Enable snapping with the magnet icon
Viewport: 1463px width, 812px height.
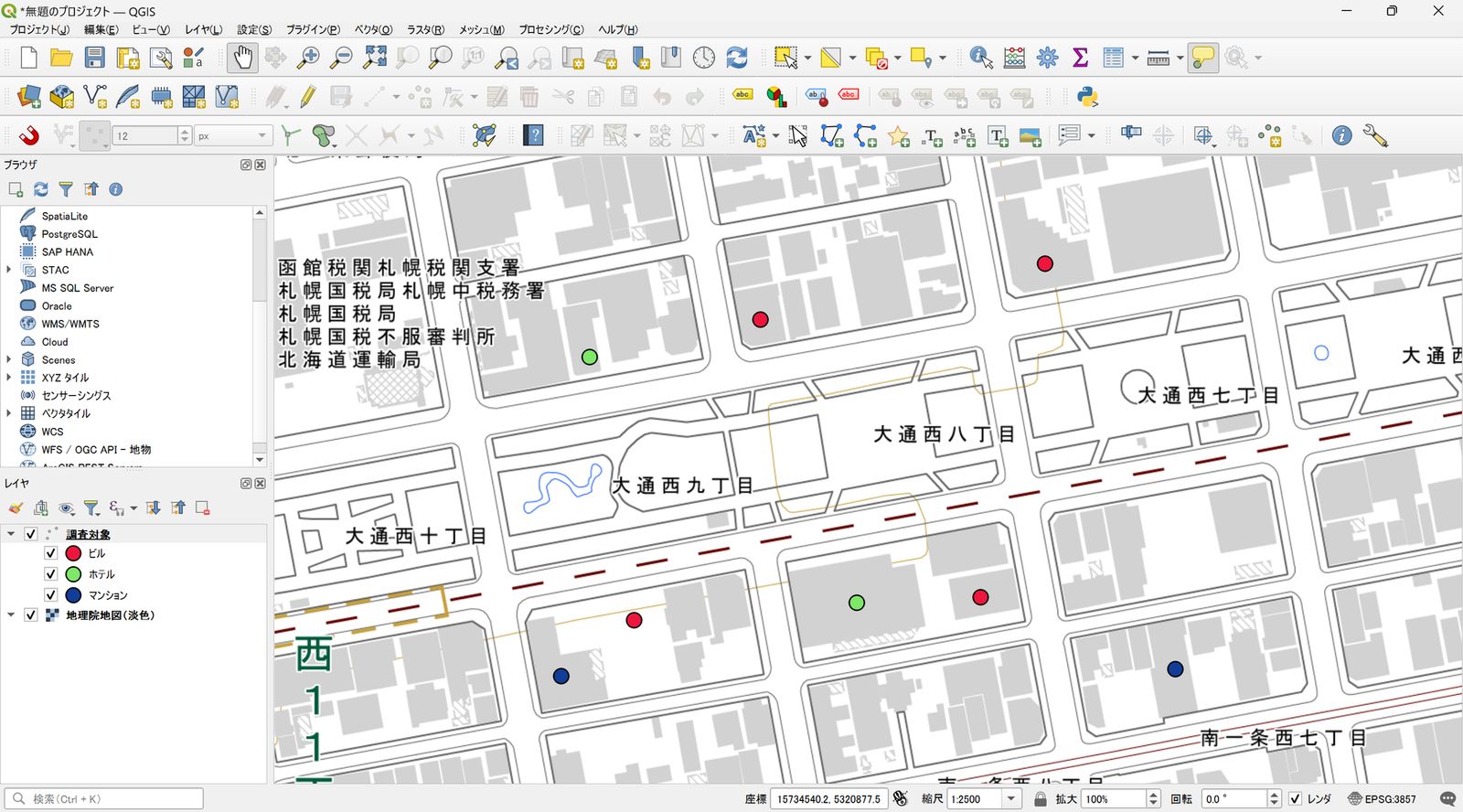click(x=29, y=136)
